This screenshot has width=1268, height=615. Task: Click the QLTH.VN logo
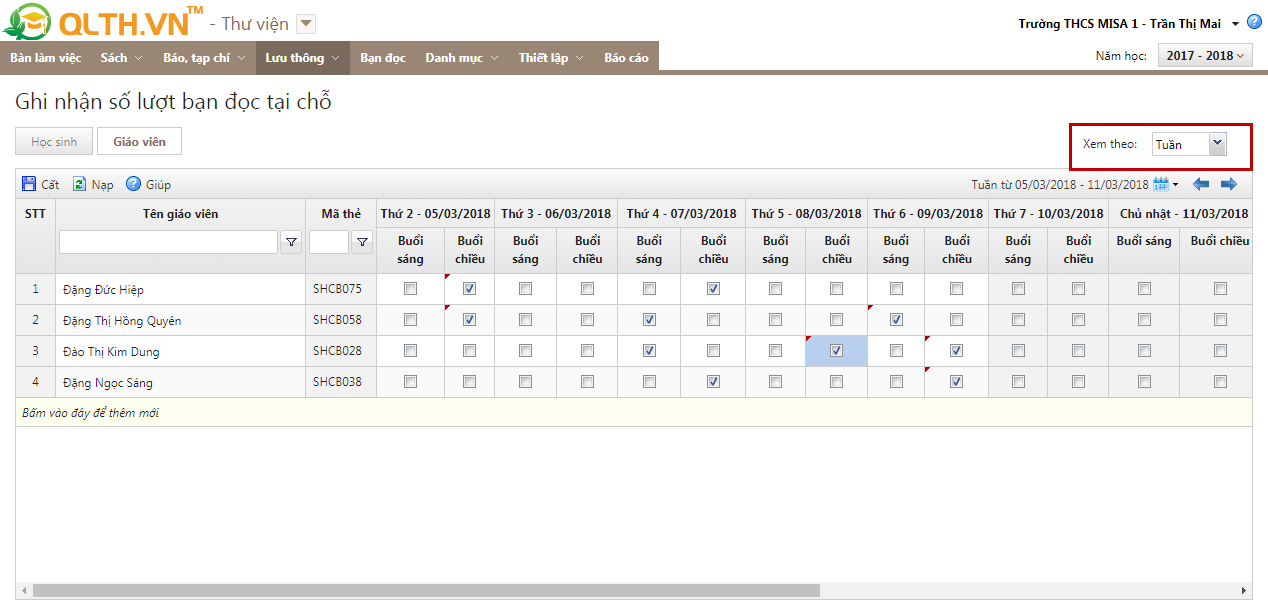pos(103,21)
